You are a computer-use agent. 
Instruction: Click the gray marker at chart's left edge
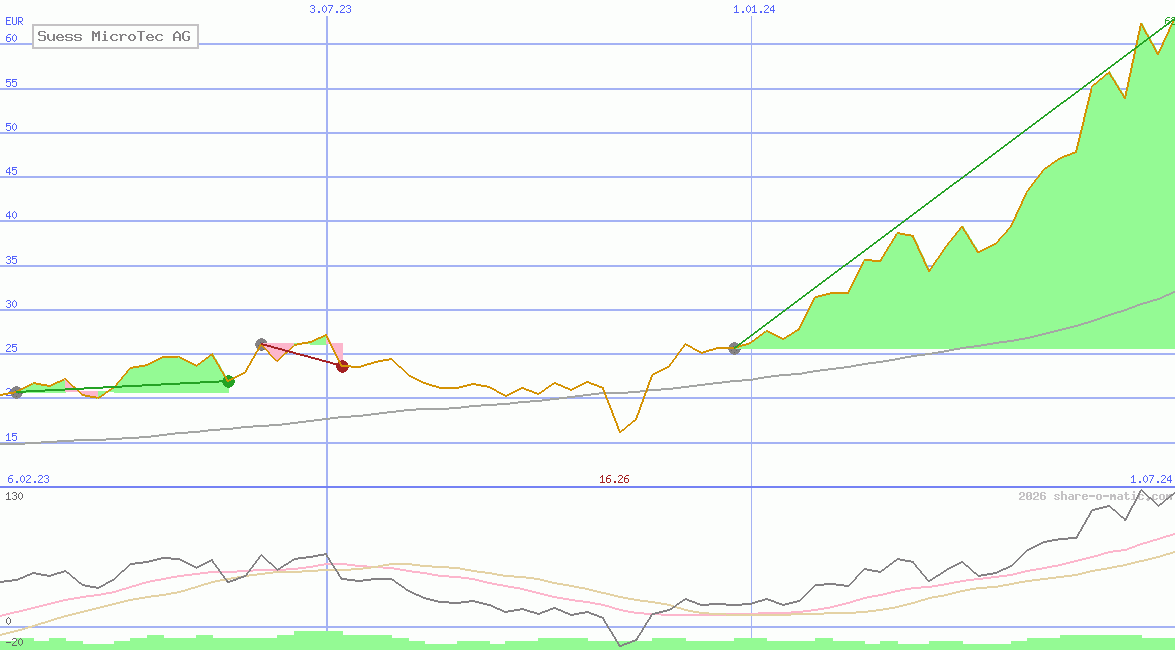click(16, 392)
